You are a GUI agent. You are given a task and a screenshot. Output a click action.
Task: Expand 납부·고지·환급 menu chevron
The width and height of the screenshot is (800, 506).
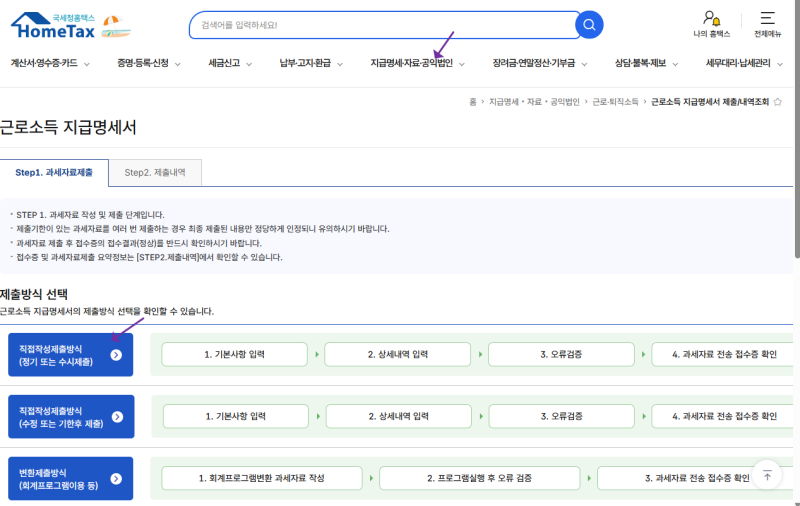(340, 64)
